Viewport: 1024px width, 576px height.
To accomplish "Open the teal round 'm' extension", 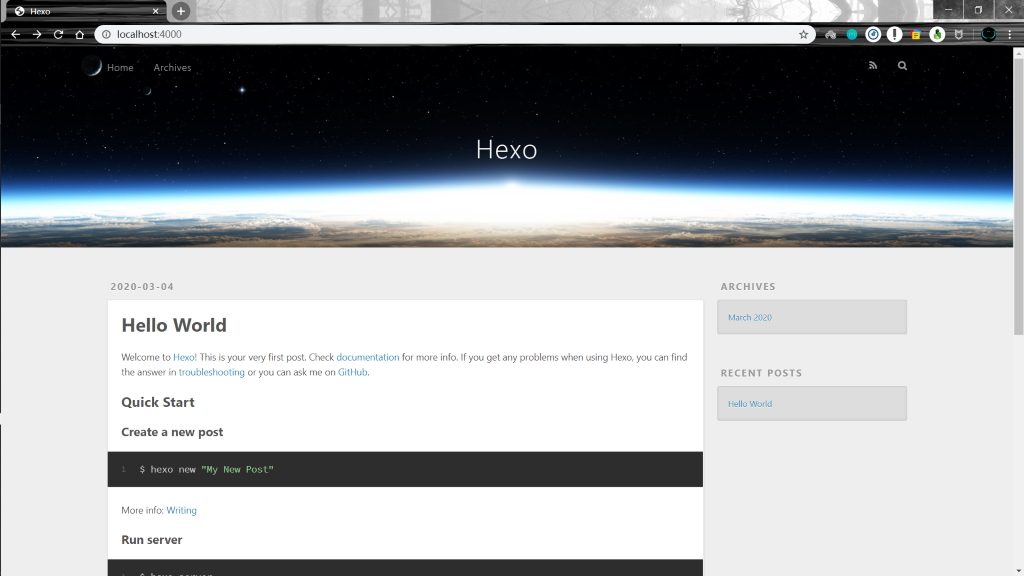I will pos(852,35).
